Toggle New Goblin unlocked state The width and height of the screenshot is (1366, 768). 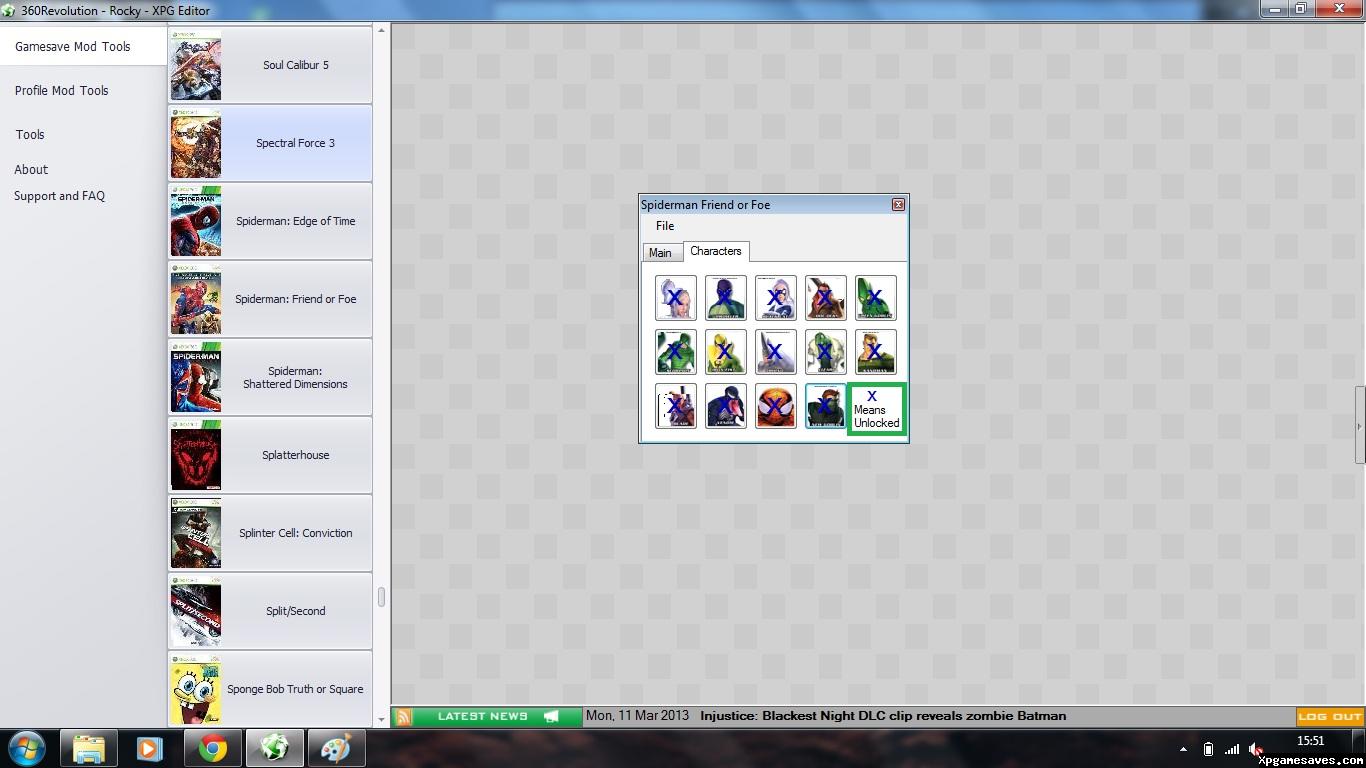826,406
